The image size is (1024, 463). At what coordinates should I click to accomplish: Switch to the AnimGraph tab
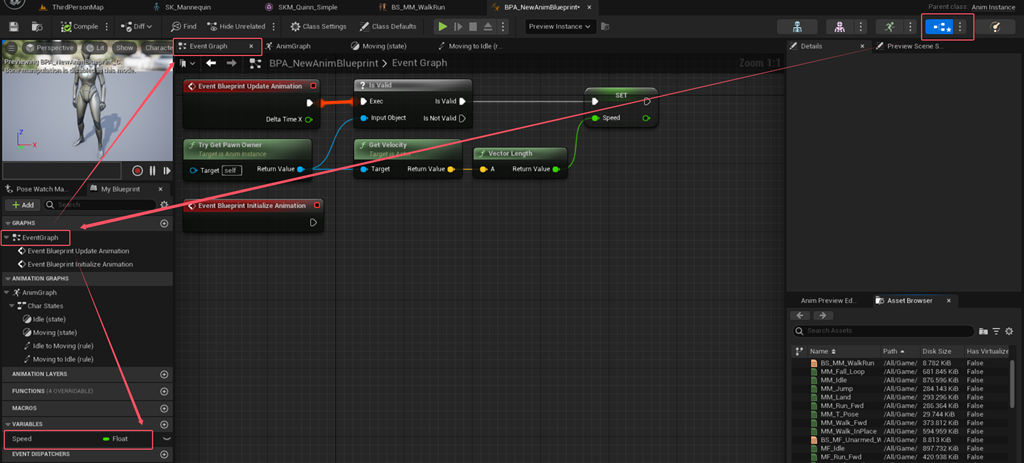(288, 46)
